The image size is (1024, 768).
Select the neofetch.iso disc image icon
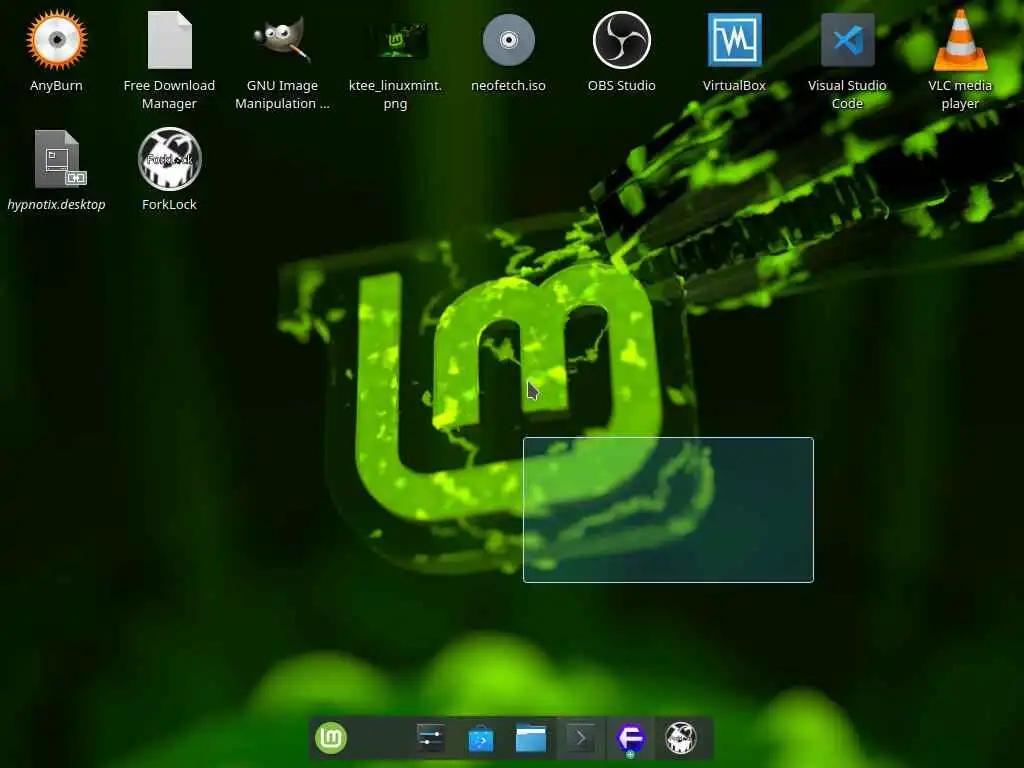coord(509,40)
